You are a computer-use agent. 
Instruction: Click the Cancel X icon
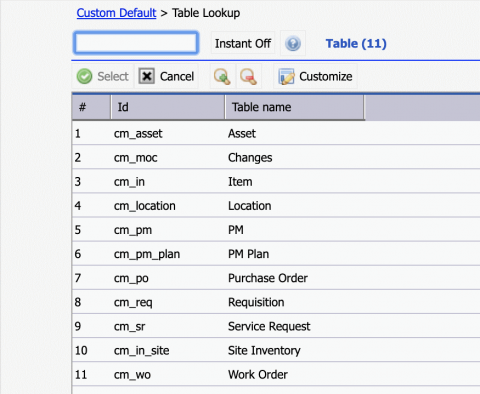pyautogui.click(x=147, y=76)
